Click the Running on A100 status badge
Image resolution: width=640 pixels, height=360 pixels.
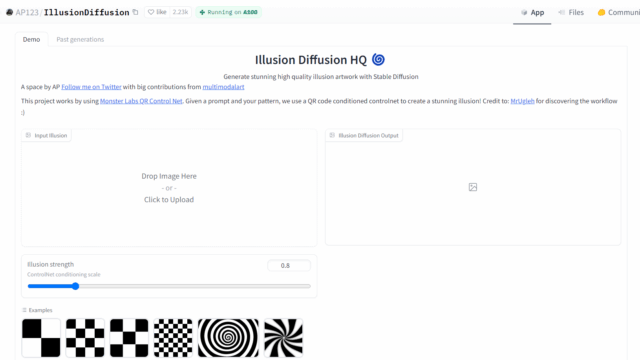(229, 12)
